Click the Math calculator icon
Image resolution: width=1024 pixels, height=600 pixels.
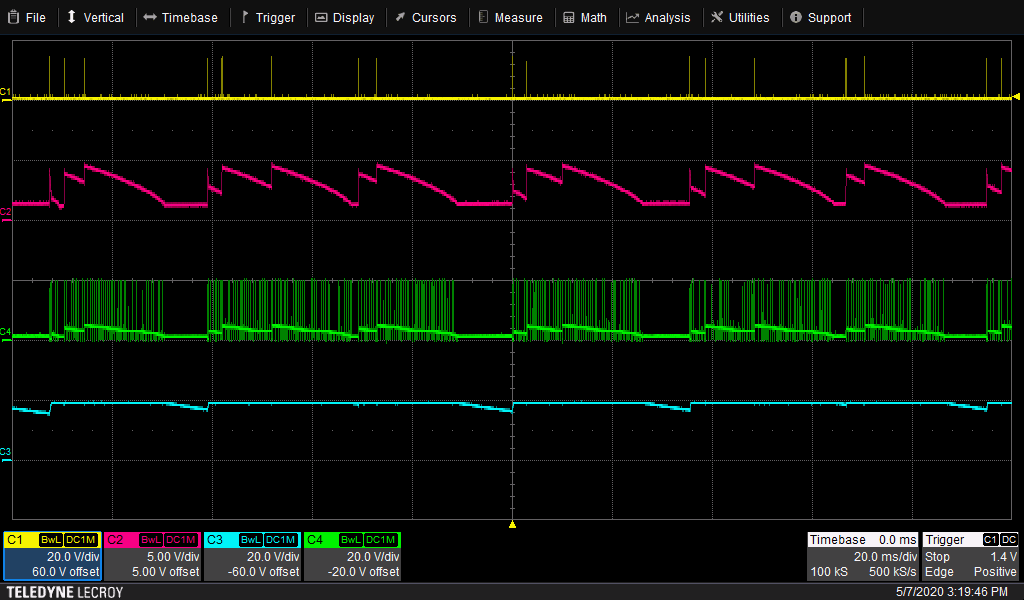click(x=568, y=17)
